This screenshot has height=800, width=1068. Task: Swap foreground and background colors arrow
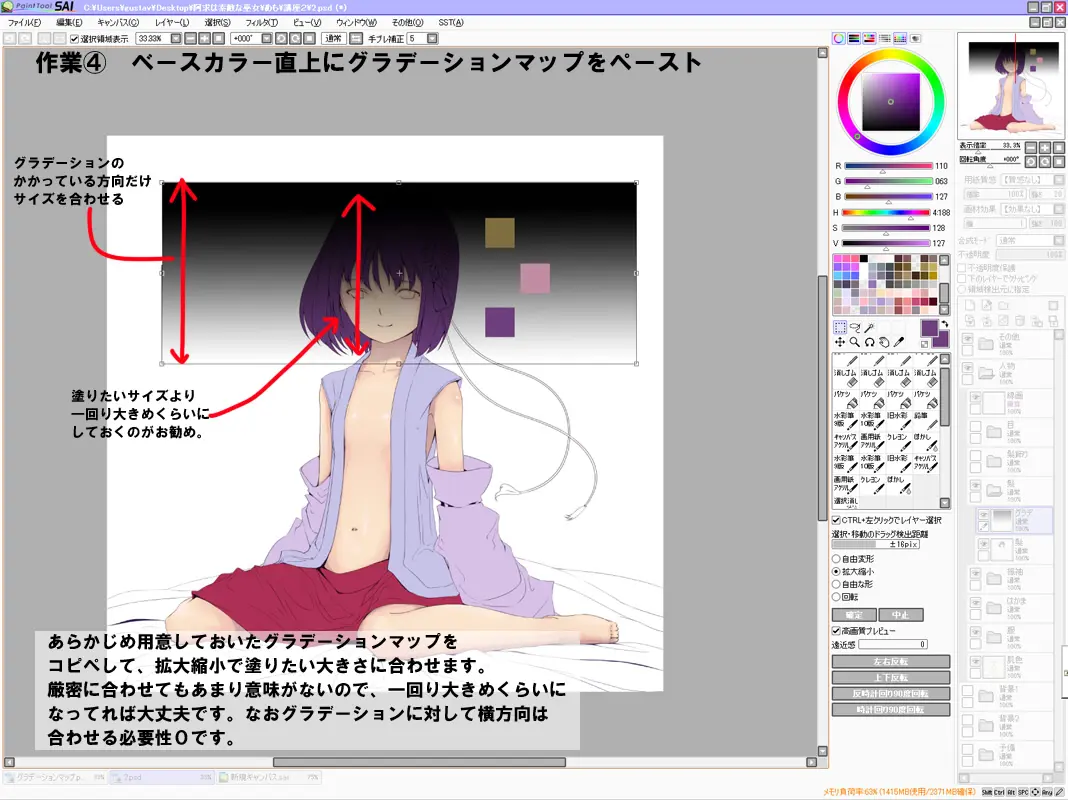[945, 324]
